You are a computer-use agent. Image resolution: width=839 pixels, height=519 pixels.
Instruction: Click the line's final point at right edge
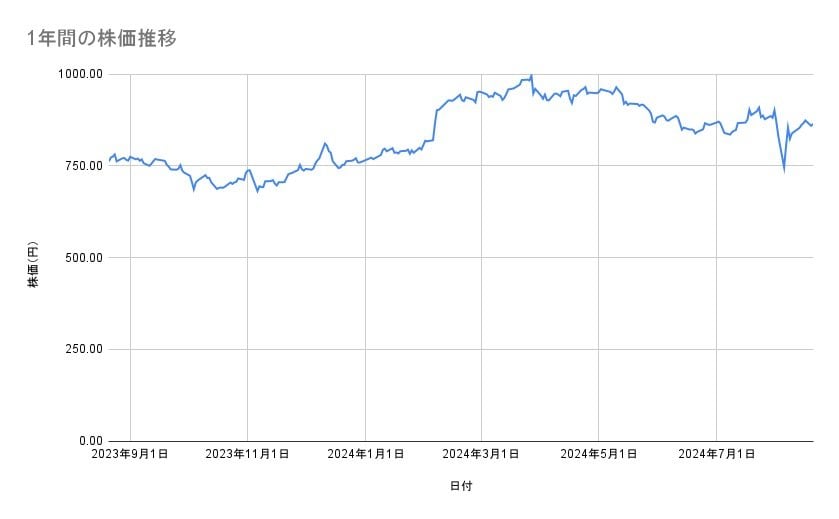(x=812, y=124)
